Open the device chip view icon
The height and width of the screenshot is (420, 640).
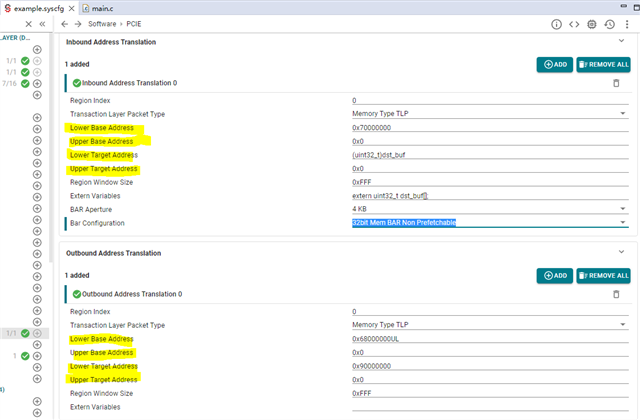592,23
